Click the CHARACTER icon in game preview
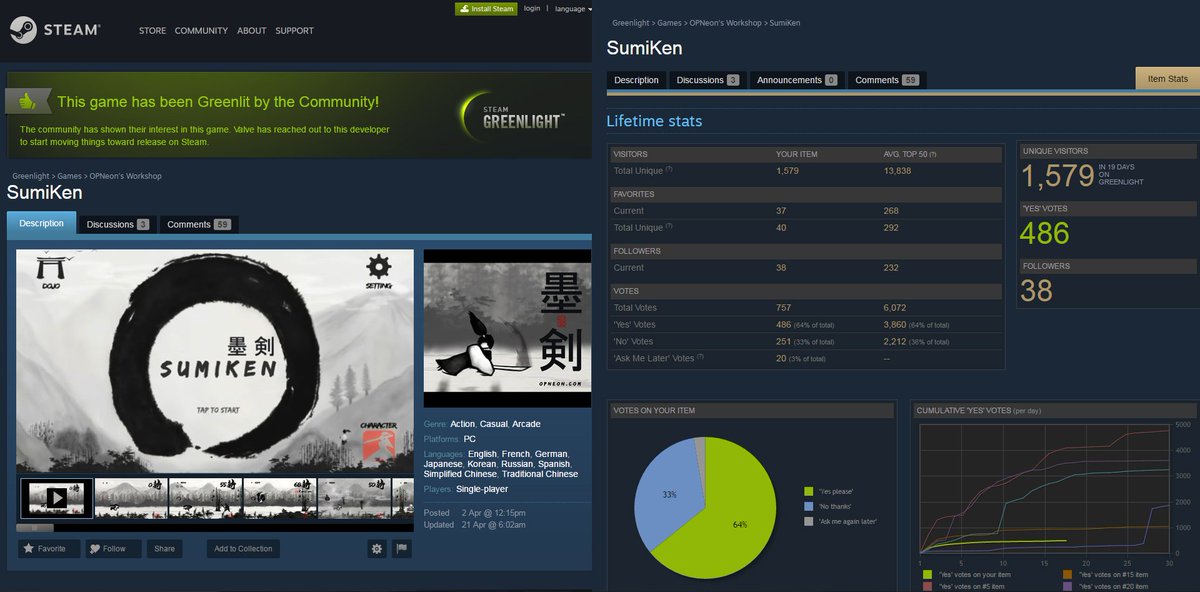 point(378,440)
